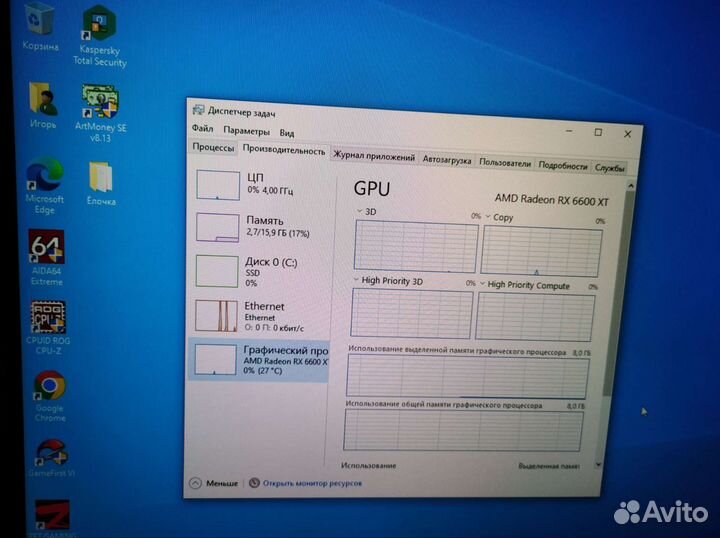The height and width of the screenshot is (538, 720).
Task: Click the Copy engine utilization graph
Action: [x=541, y=252]
